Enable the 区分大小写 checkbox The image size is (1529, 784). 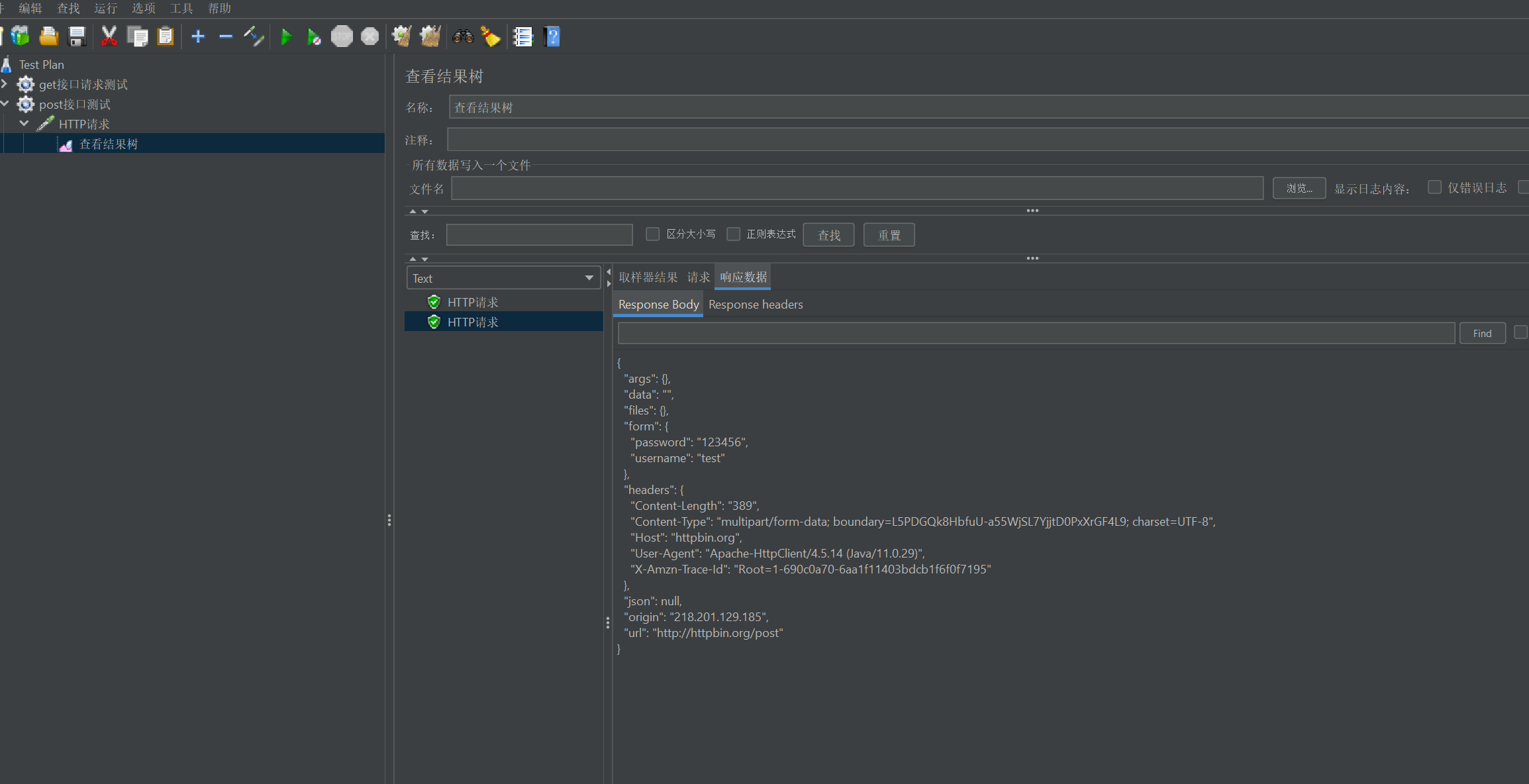tap(653, 234)
